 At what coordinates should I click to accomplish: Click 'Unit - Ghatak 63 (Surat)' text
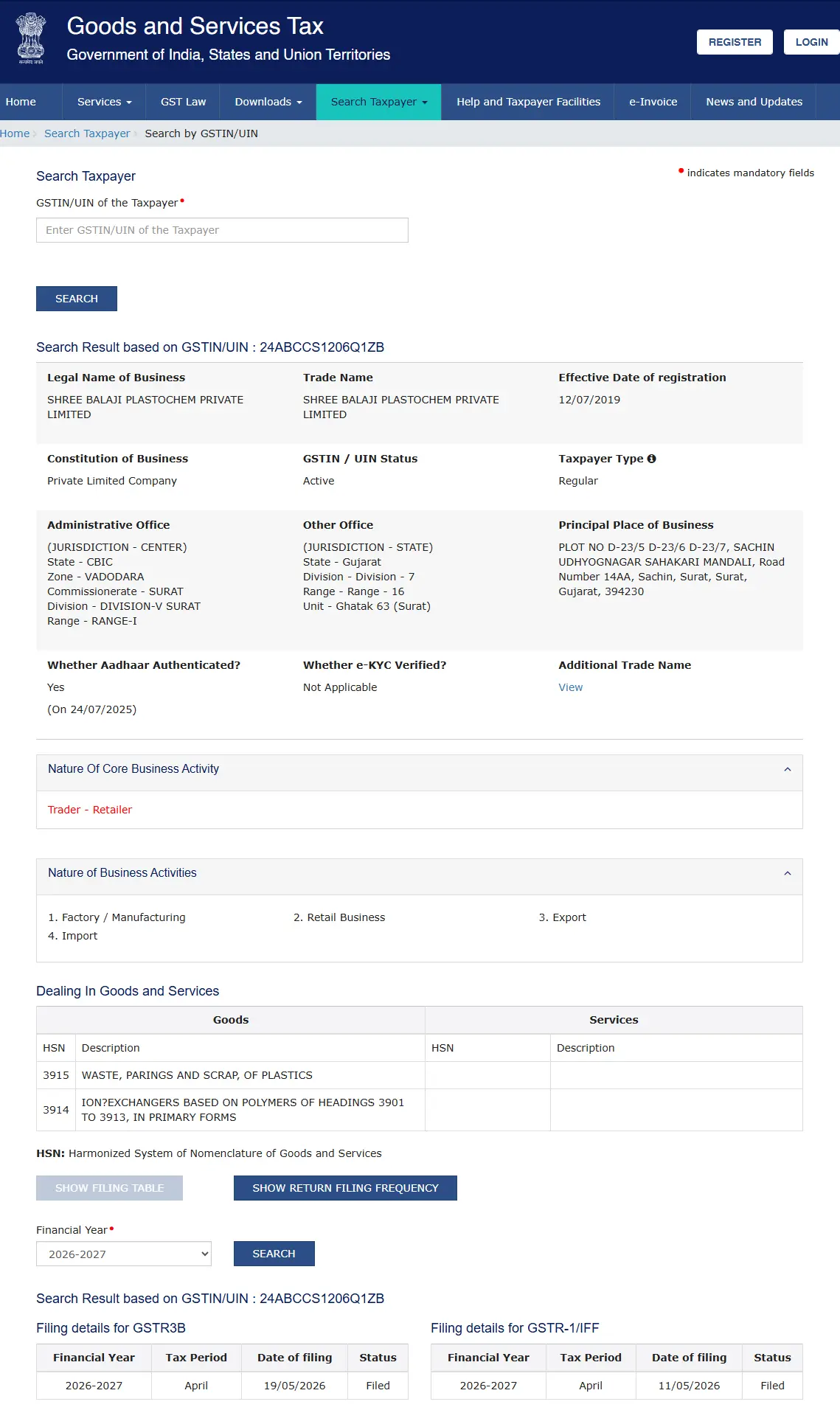pos(367,606)
